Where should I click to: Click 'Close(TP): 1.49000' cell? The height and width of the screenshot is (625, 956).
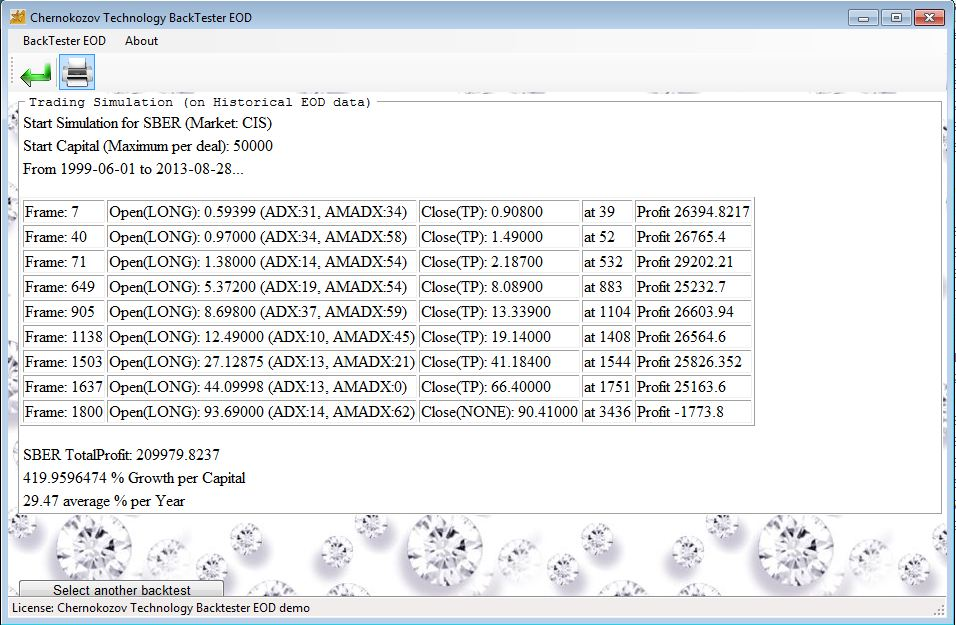[x=499, y=237]
